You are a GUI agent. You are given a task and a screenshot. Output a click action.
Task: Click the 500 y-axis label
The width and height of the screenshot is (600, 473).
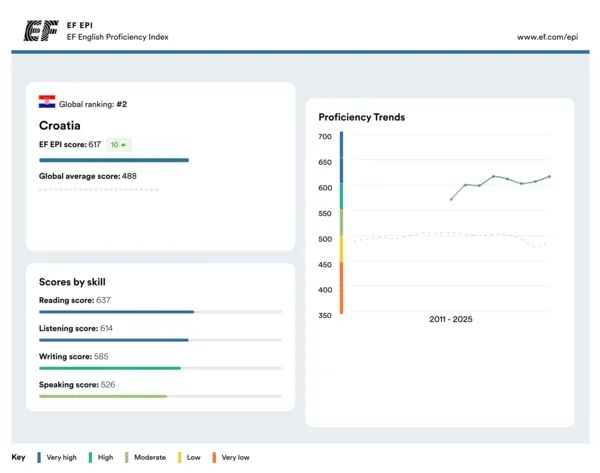point(325,239)
